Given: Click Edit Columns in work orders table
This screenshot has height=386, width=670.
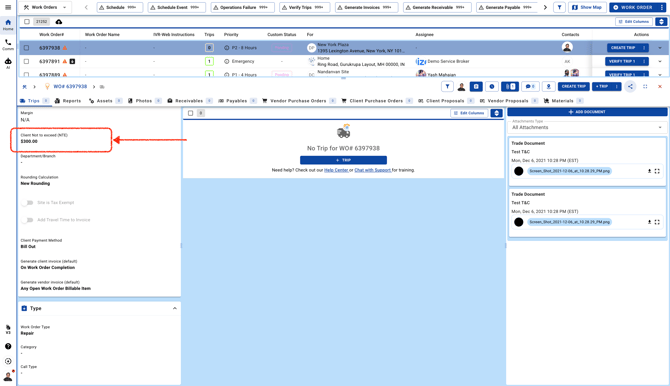Looking at the screenshot, I should 634,21.
